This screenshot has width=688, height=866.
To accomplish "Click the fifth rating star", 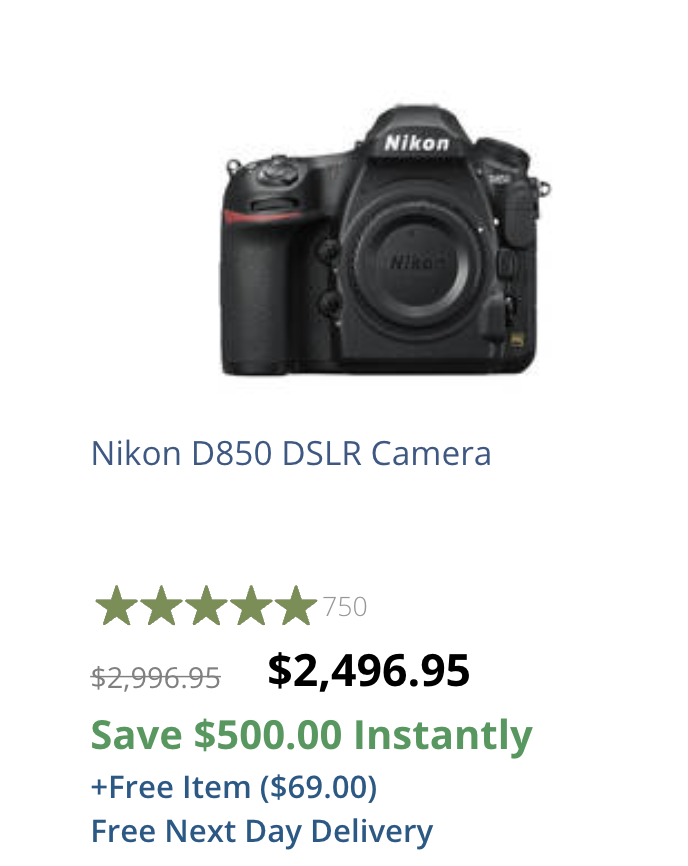I will pos(296,607).
